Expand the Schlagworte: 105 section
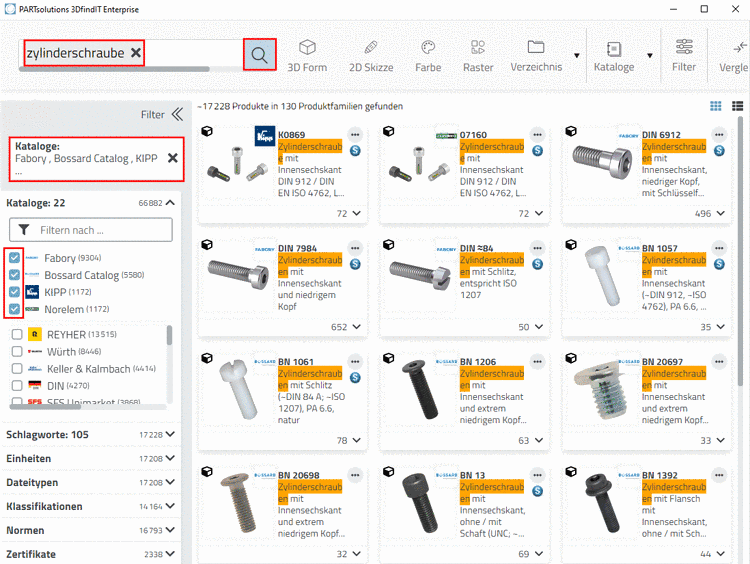 [170, 434]
